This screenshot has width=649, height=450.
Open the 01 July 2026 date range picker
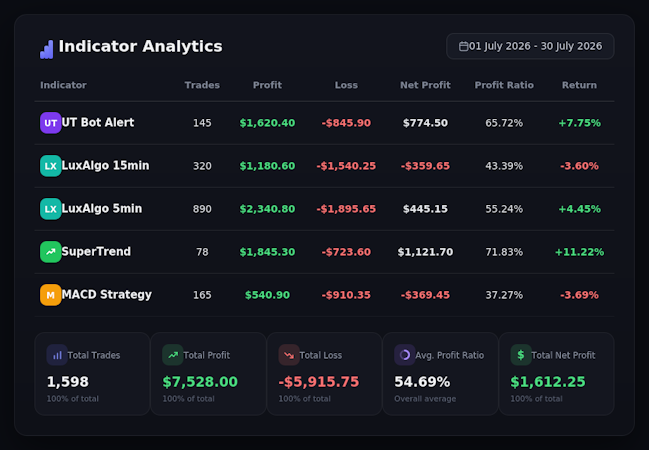point(530,46)
